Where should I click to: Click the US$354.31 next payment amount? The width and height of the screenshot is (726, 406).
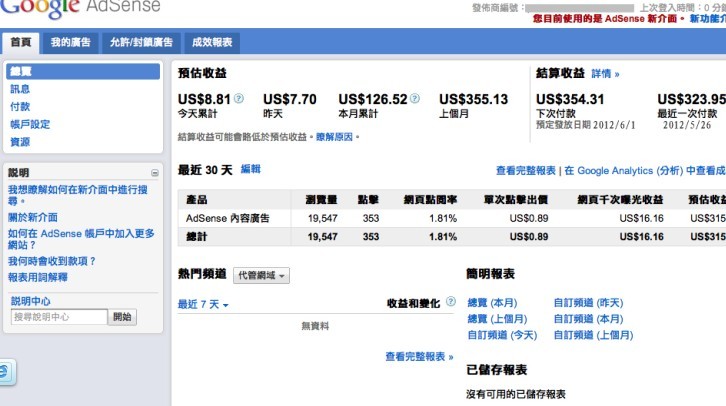pos(570,99)
